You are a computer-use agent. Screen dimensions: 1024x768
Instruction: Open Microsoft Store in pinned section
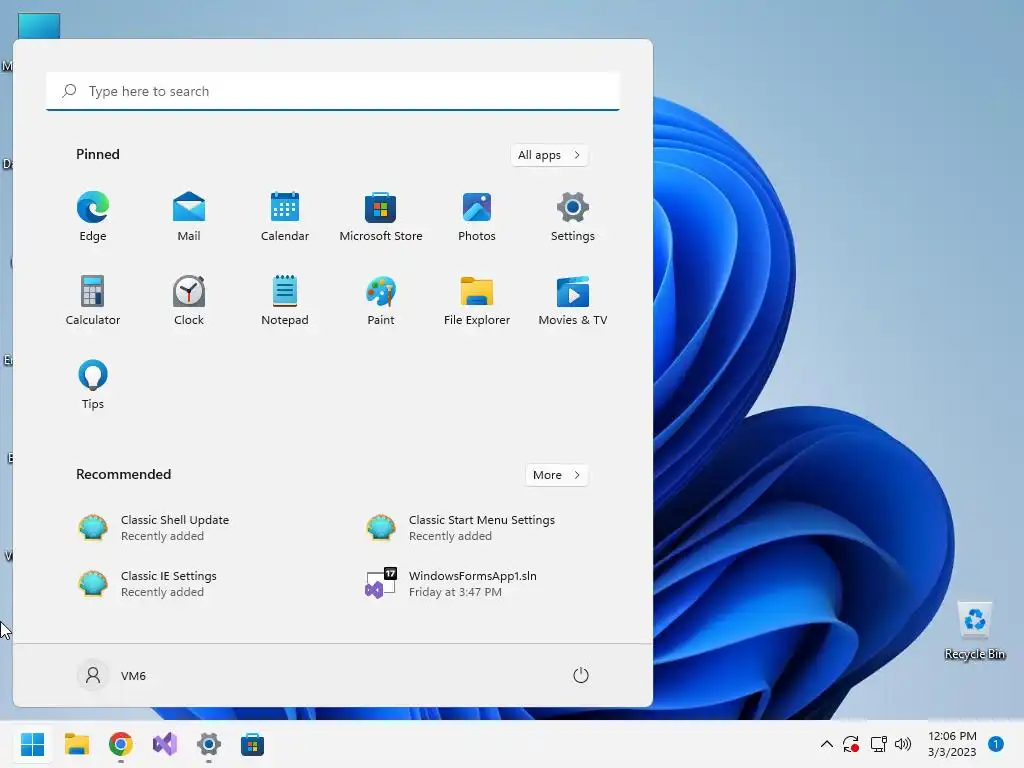coord(381,217)
